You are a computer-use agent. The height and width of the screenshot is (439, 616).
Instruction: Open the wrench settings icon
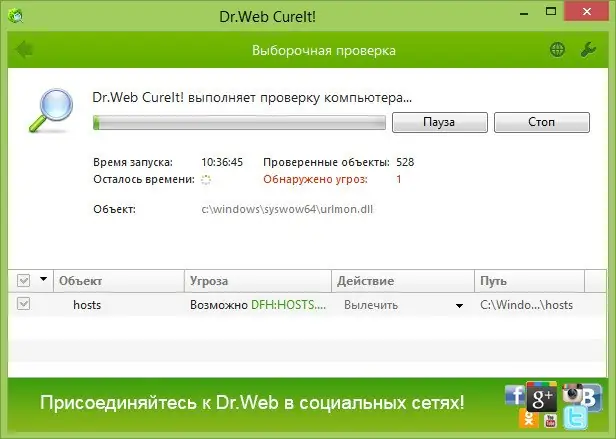[x=588, y=50]
